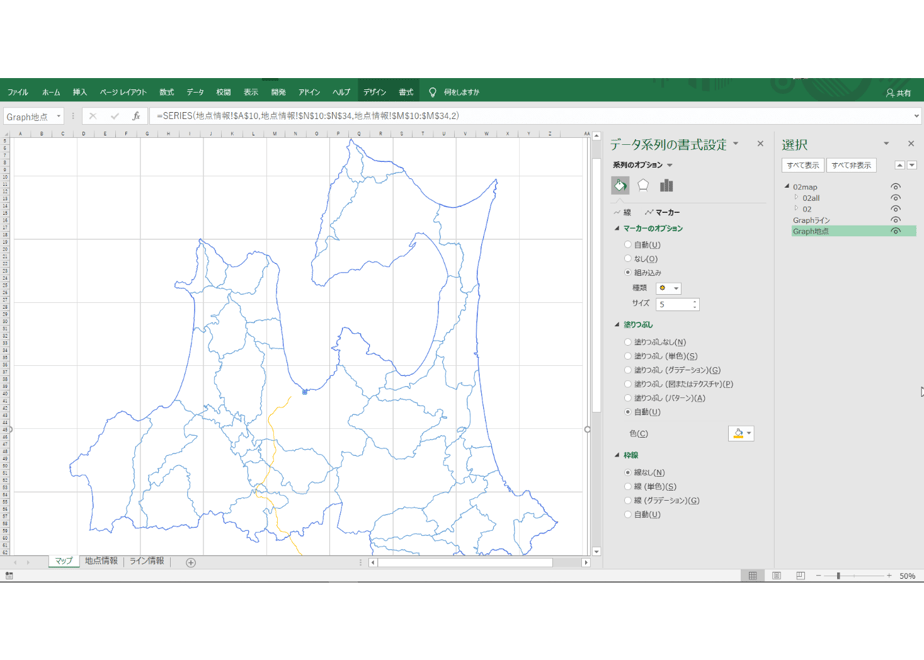924x660 pixels.
Task: Click the すべて表示 button
Action: click(803, 166)
